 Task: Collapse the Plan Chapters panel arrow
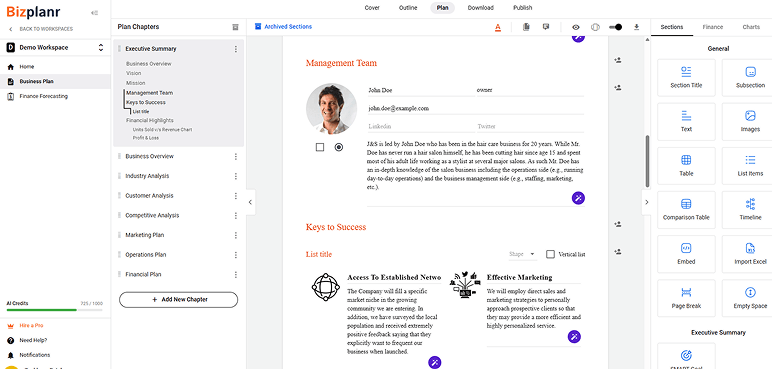coord(250,202)
